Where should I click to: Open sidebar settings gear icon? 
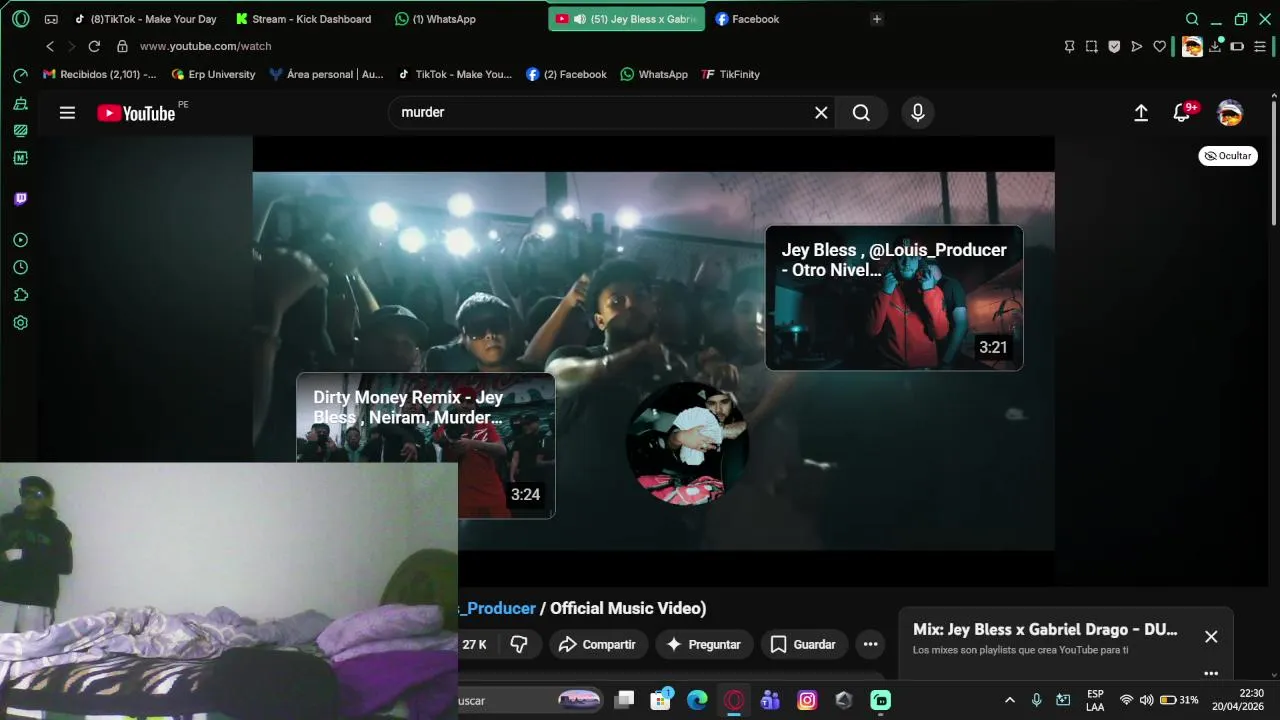pyautogui.click(x=20, y=323)
